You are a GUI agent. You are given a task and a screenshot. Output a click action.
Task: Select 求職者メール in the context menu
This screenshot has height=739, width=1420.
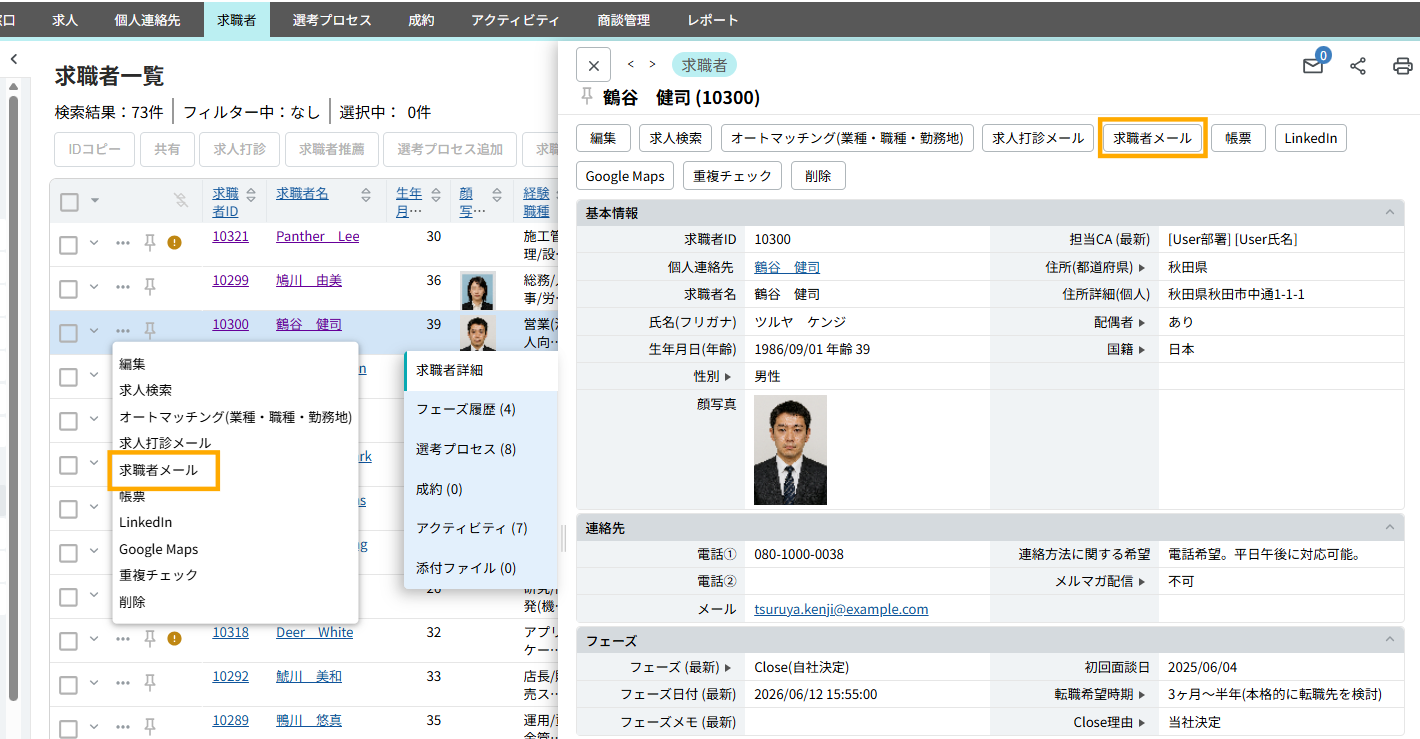coord(159,470)
